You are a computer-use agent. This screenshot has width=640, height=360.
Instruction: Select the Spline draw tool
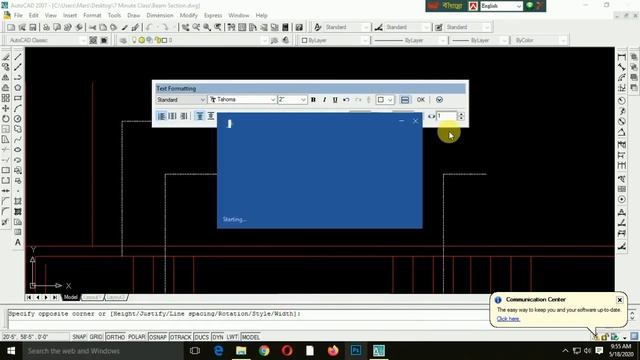[18, 140]
